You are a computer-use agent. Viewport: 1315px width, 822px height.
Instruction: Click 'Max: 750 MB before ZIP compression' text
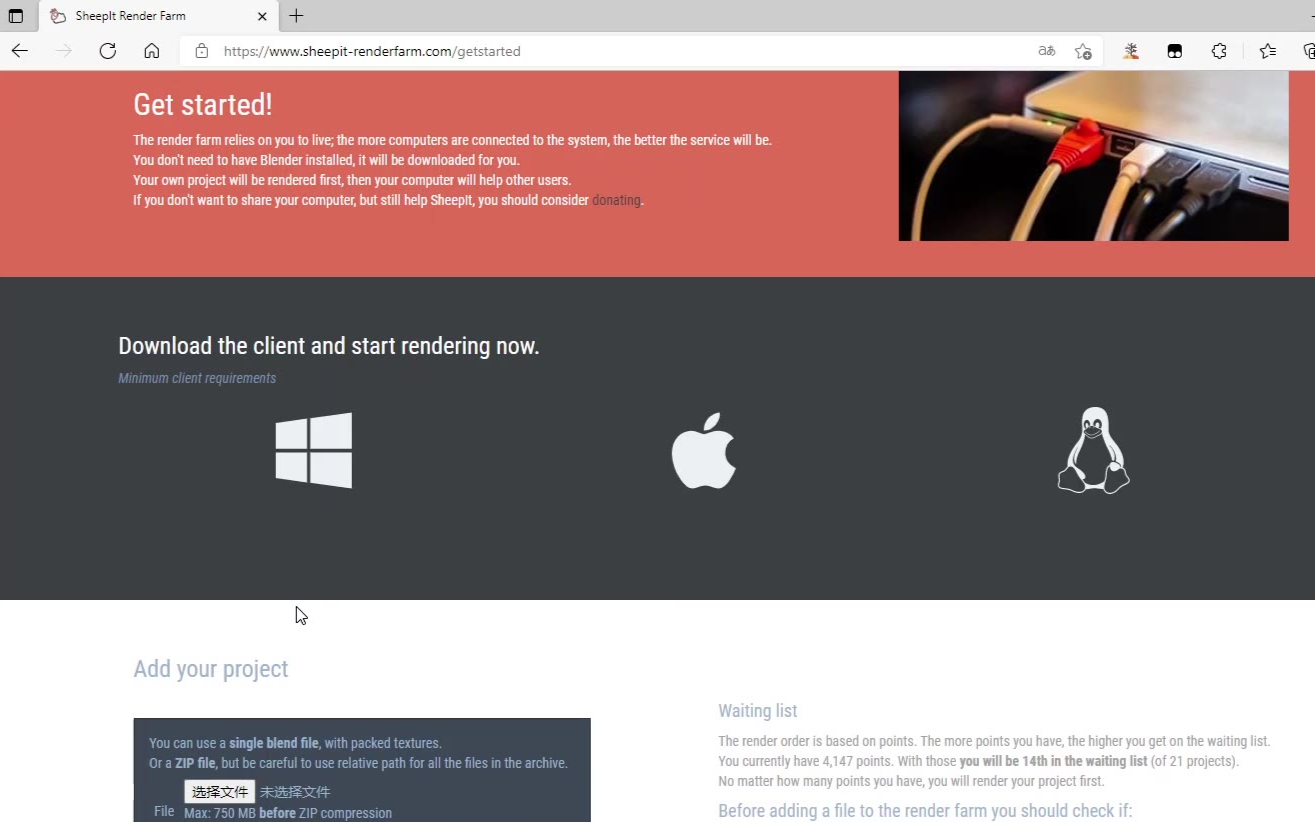pos(288,813)
